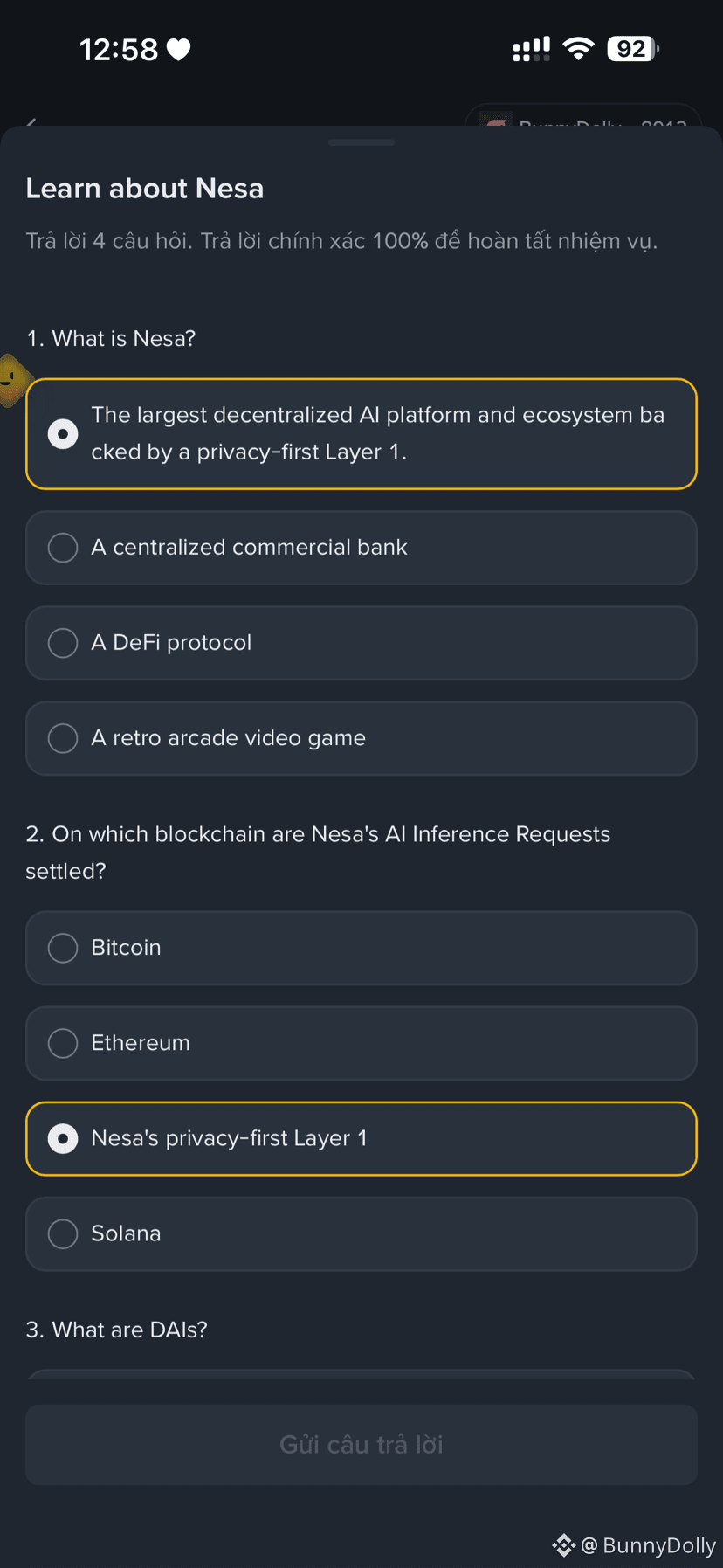The image size is (723, 1568).
Task: Tap the Binance logo beside @BunnyDolly
Action: pyautogui.click(x=564, y=1545)
